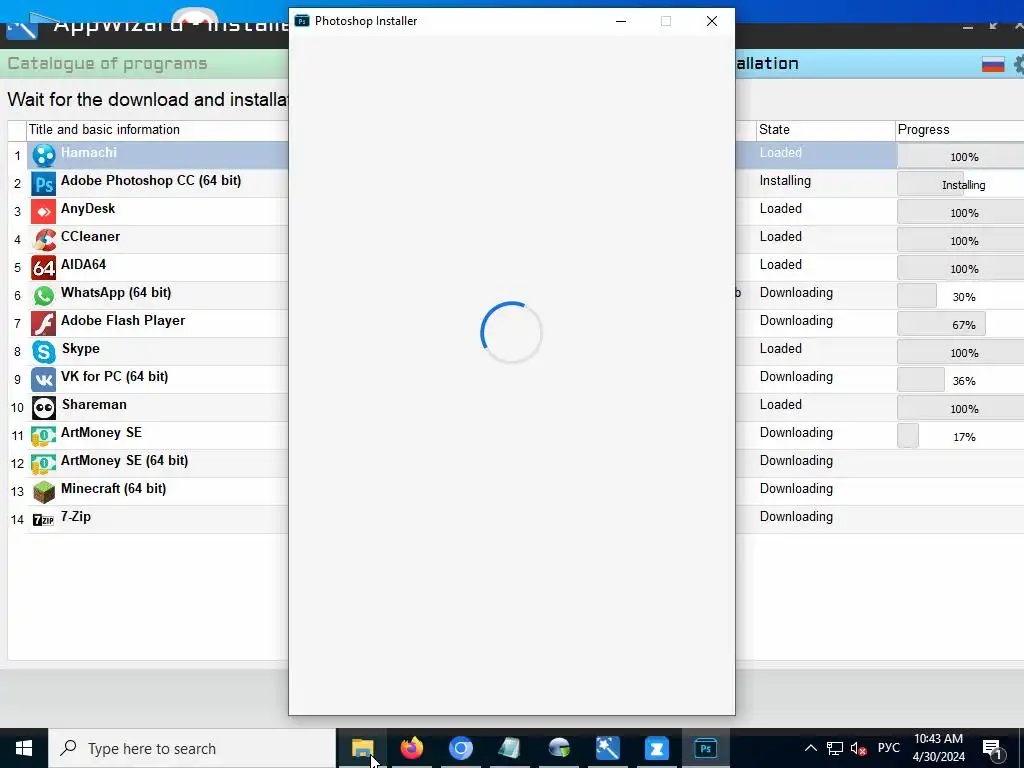Click the Photoshop Installer title bar icon
1024x768 pixels.
click(302, 21)
